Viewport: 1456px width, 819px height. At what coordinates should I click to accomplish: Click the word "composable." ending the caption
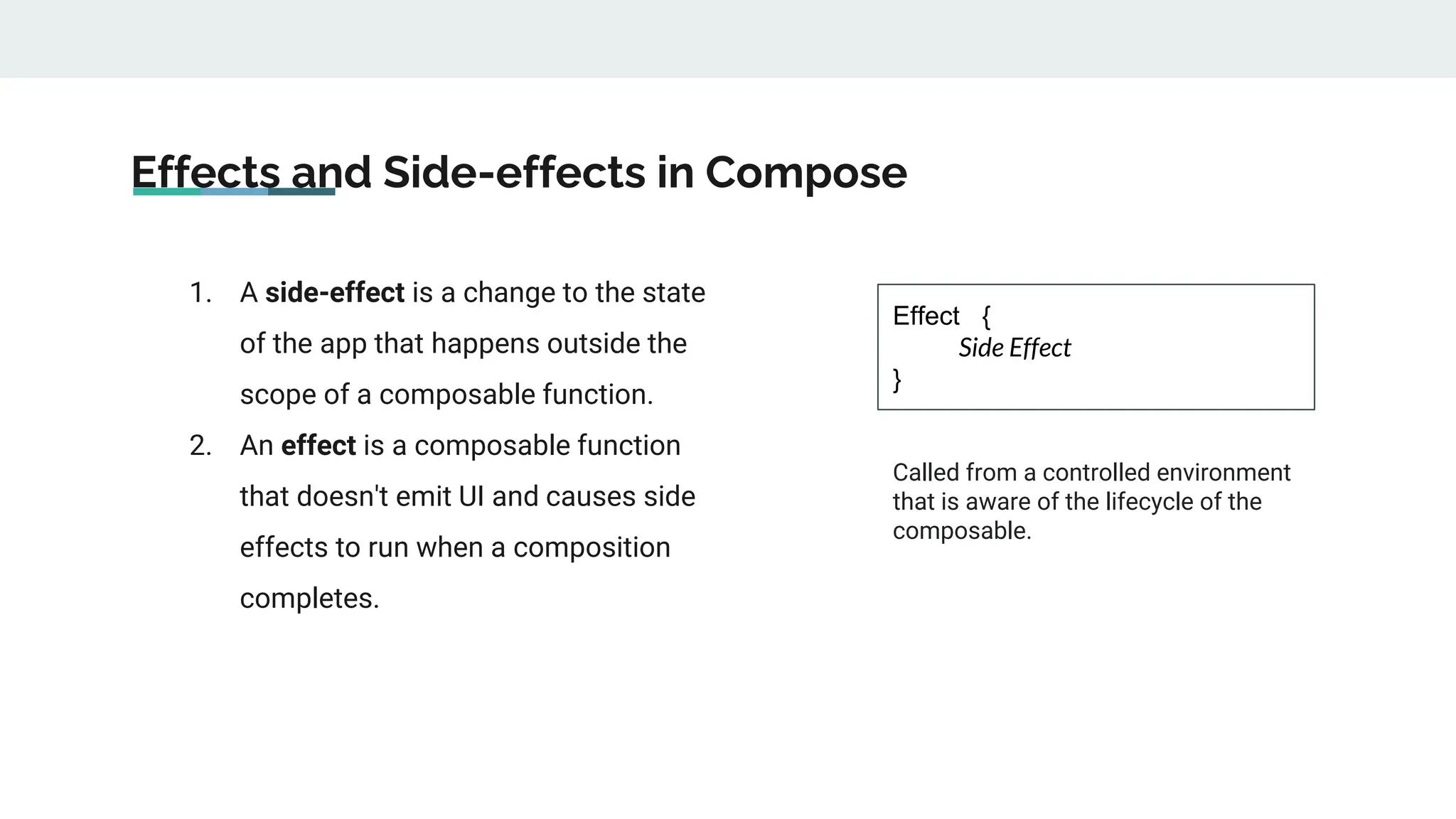tap(962, 531)
